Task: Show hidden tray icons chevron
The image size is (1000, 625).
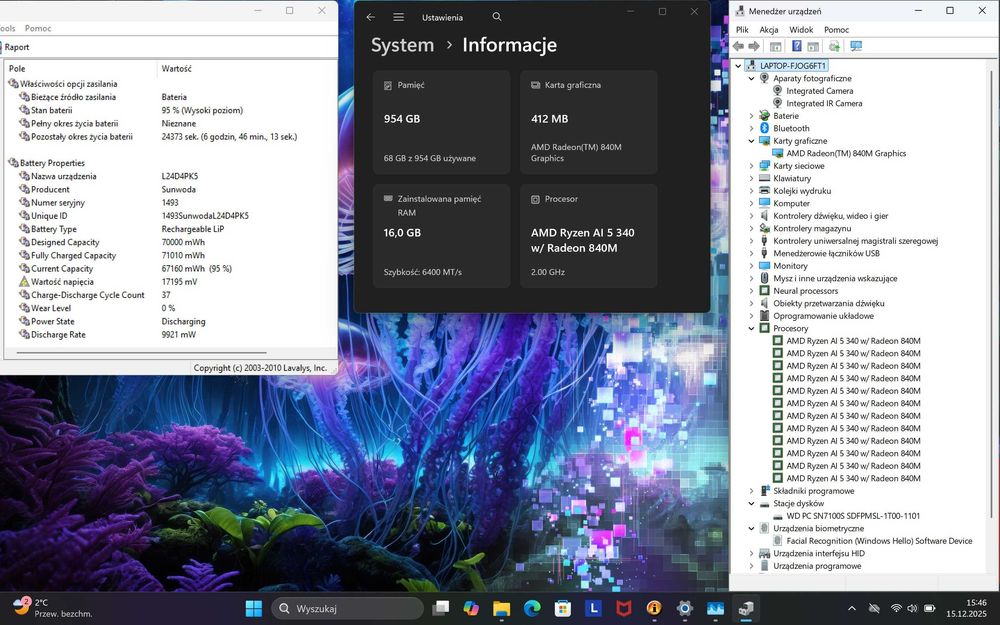Action: click(x=851, y=608)
